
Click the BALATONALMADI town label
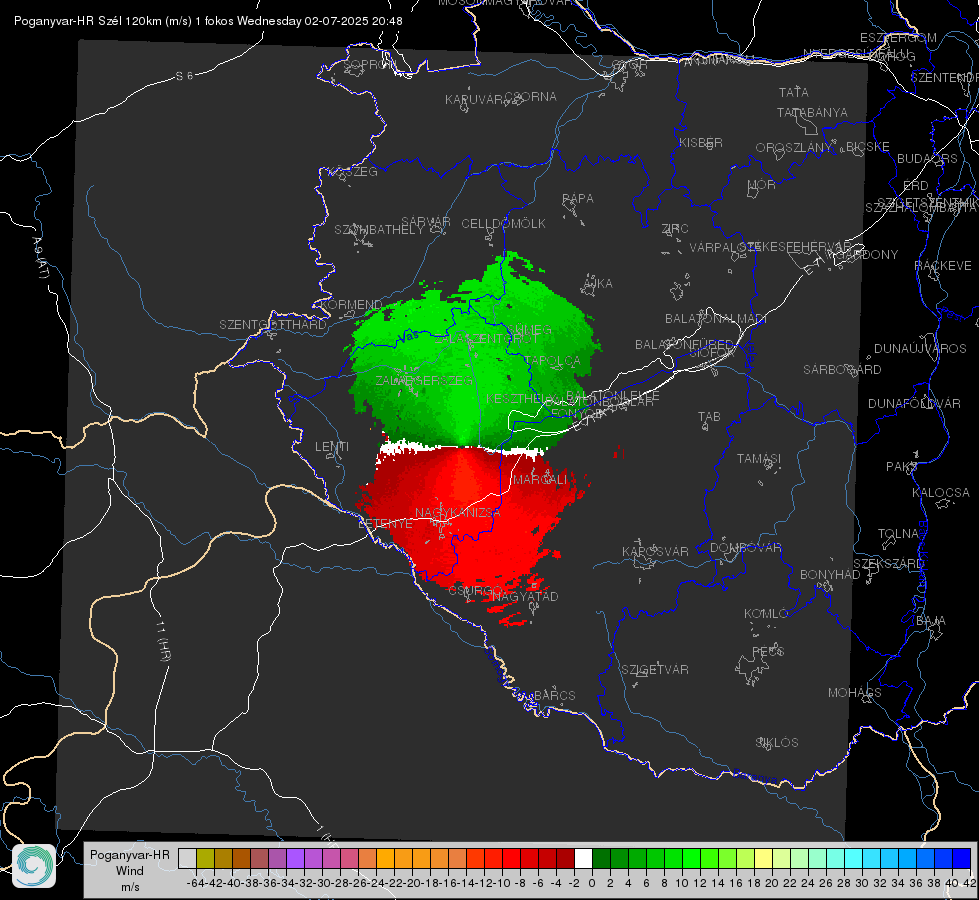click(x=716, y=319)
